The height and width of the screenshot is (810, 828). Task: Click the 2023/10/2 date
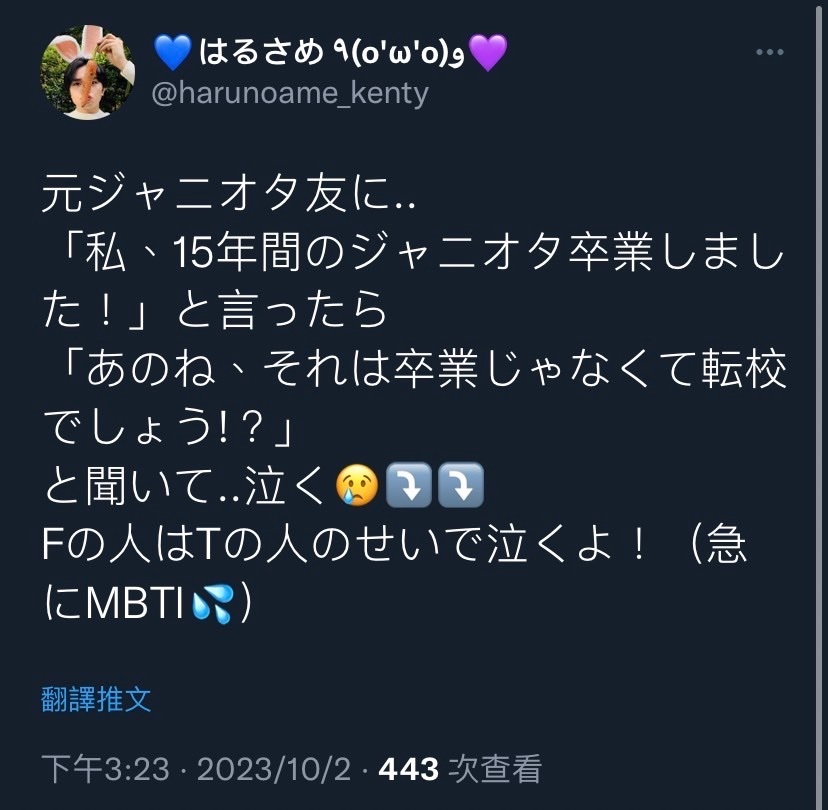coord(274,769)
